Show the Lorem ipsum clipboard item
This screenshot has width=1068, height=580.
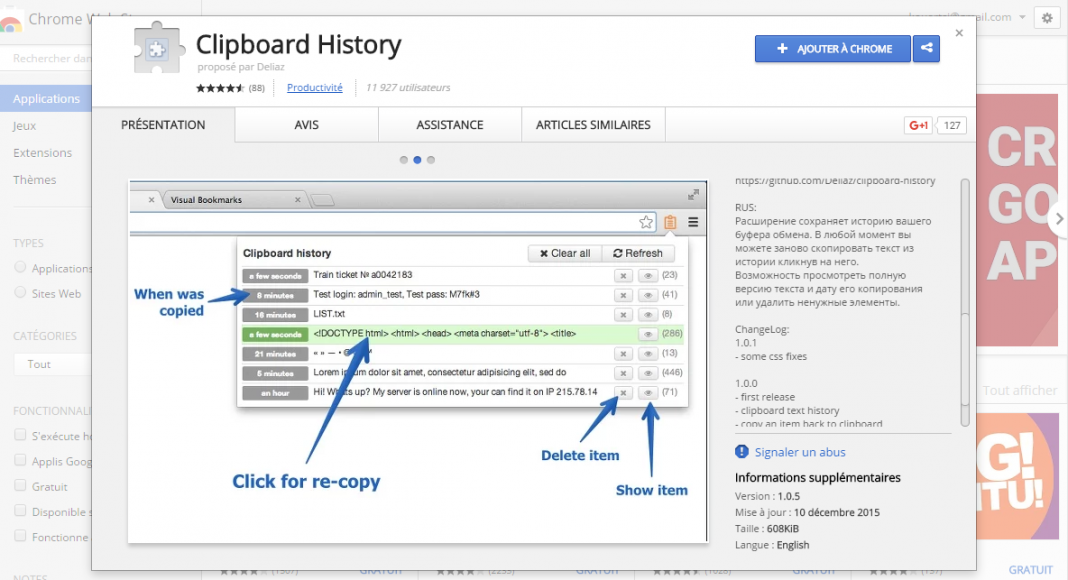(x=648, y=373)
